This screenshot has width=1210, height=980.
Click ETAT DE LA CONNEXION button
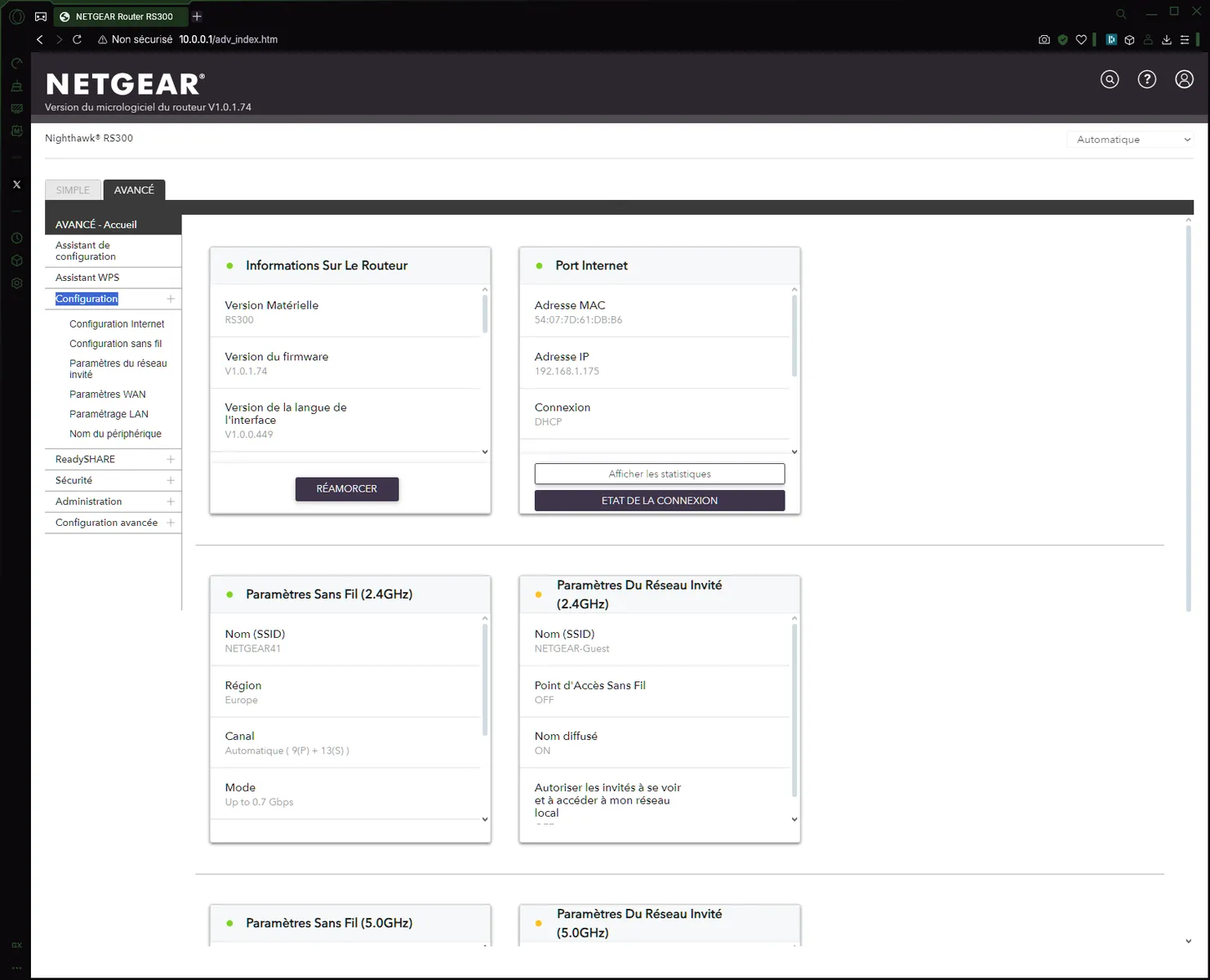[660, 501]
